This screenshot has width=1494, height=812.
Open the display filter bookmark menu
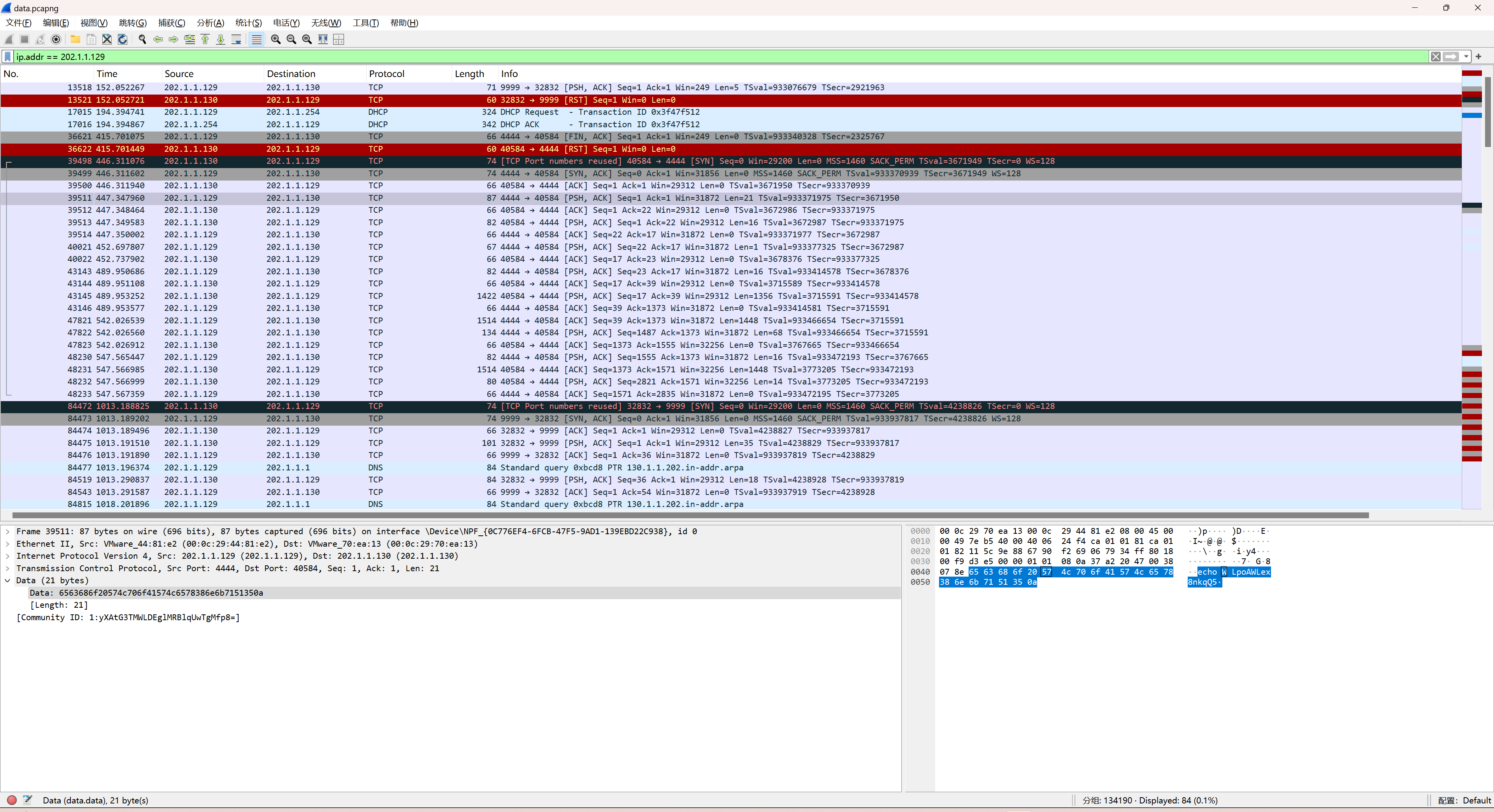pos(7,57)
